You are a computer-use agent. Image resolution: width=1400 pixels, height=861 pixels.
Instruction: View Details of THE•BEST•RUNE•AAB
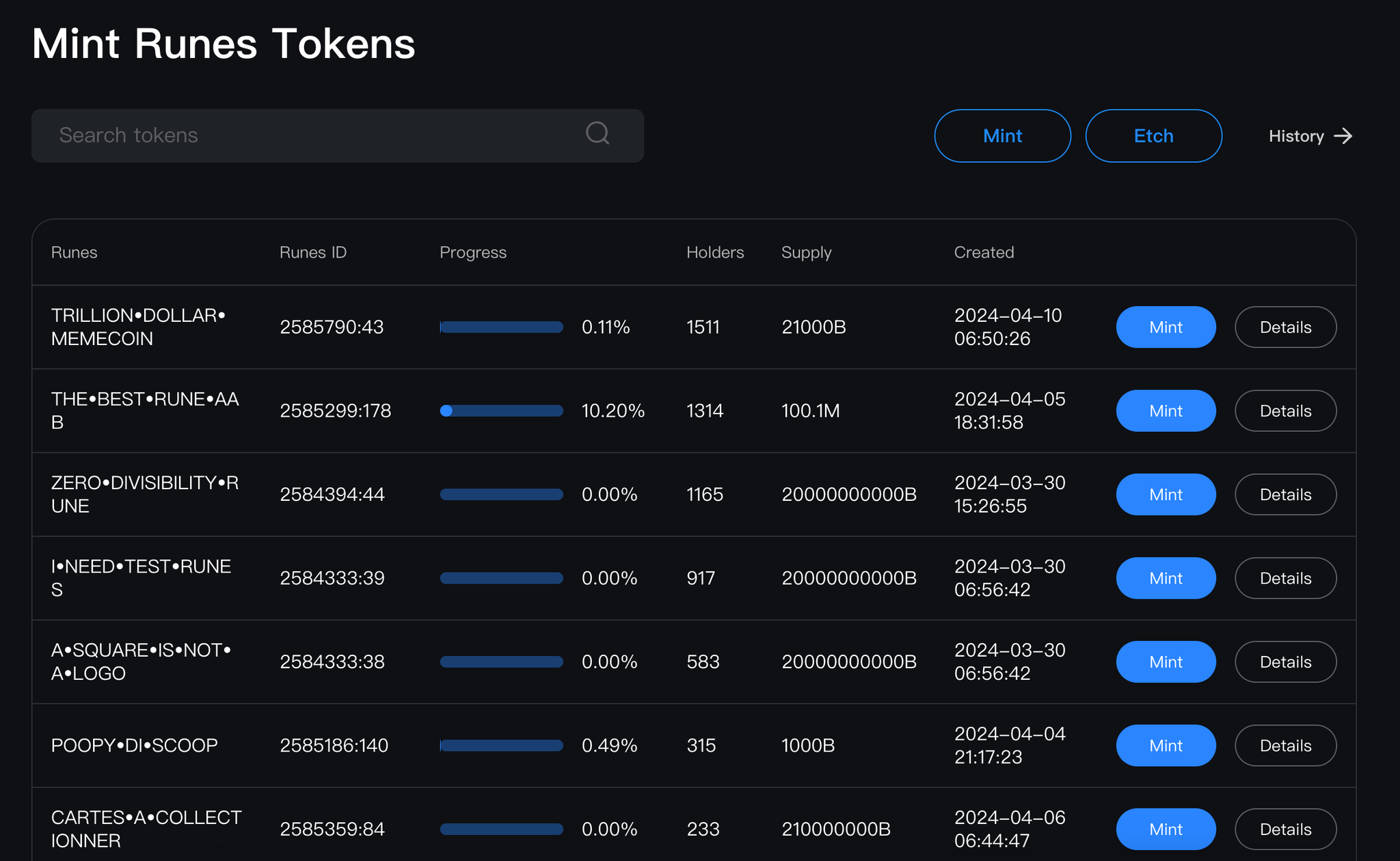1285,411
